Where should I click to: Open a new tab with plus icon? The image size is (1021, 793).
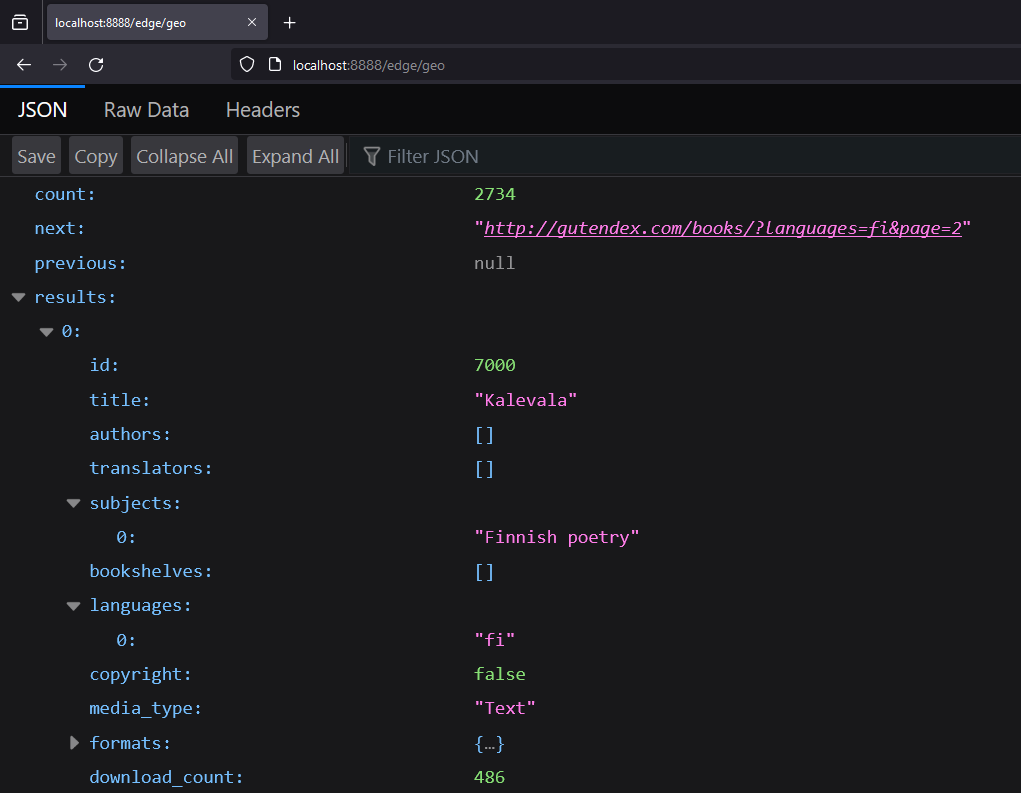290,23
